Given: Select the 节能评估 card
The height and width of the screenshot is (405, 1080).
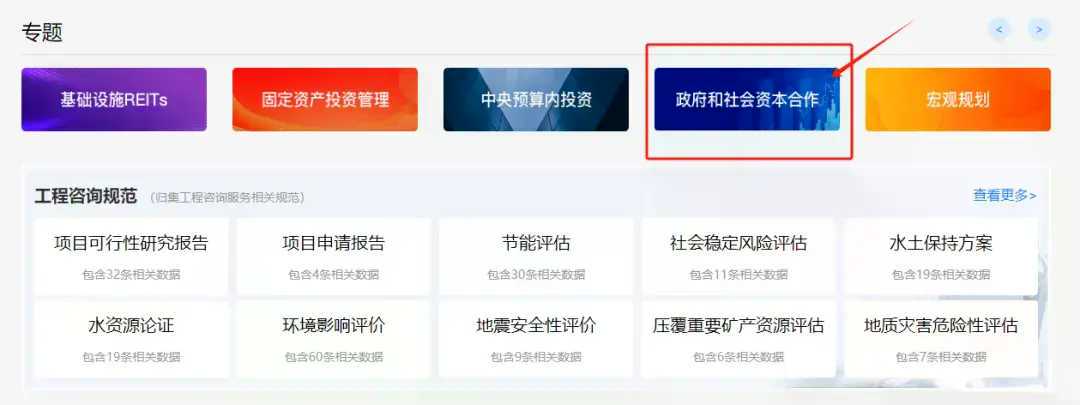Looking at the screenshot, I should (536, 257).
